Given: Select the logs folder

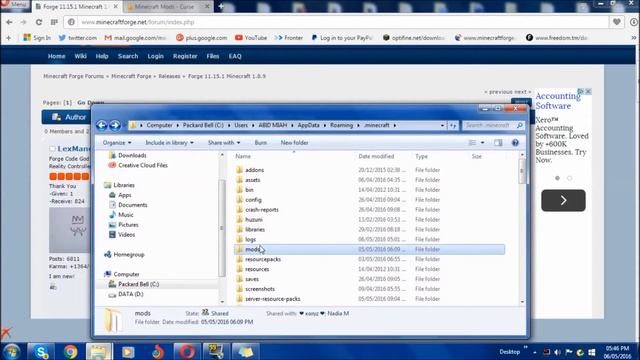Looking at the screenshot, I should [250, 239].
